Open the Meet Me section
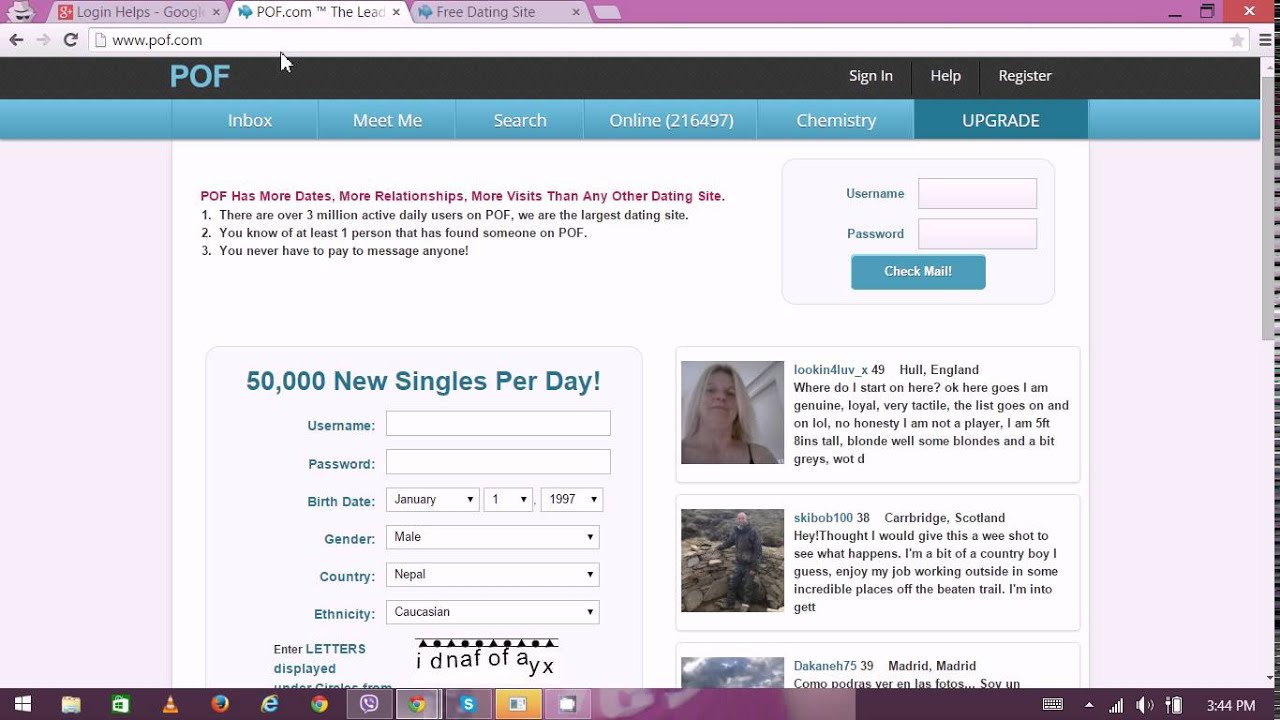The width and height of the screenshot is (1280, 720). [387, 120]
